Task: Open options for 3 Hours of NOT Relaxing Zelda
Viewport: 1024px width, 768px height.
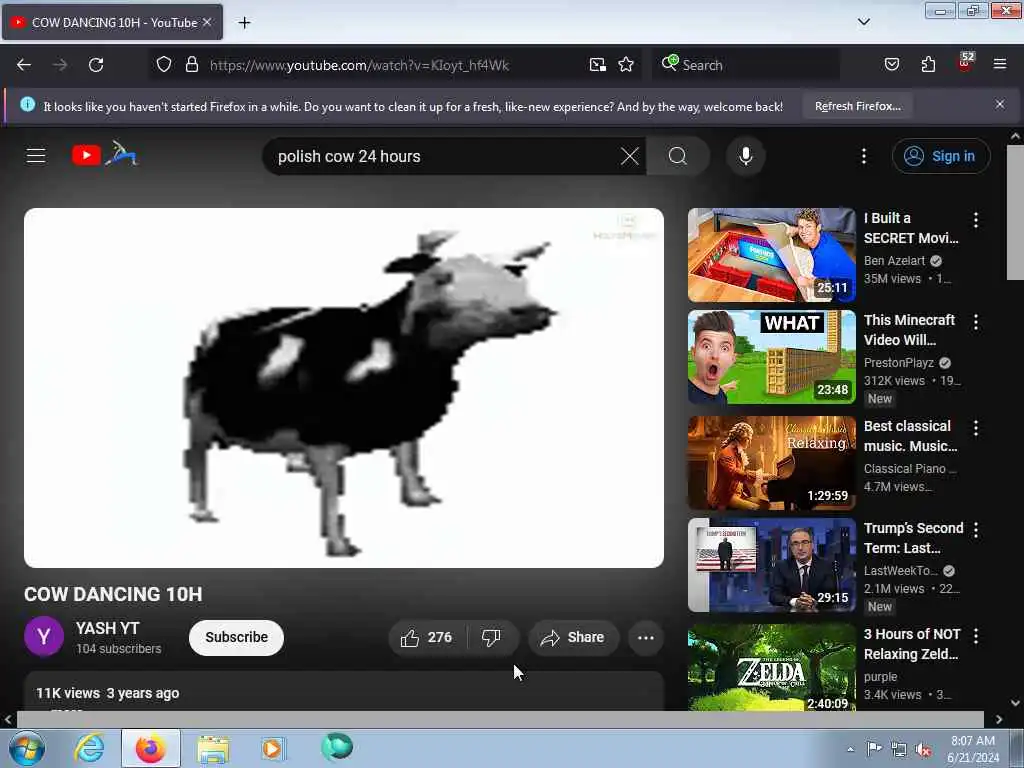Action: click(x=976, y=635)
